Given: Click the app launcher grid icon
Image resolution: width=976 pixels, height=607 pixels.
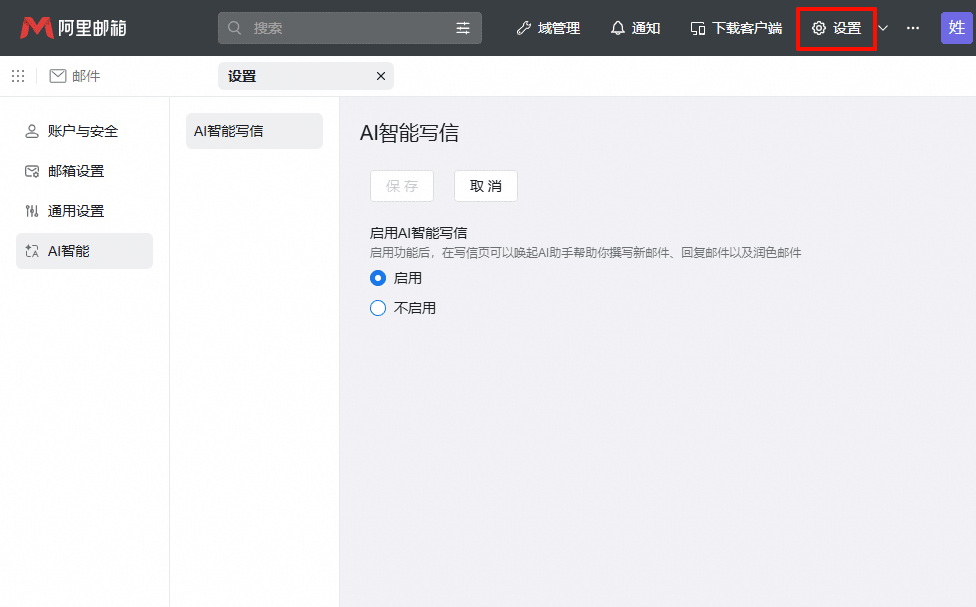Looking at the screenshot, I should 18,75.
